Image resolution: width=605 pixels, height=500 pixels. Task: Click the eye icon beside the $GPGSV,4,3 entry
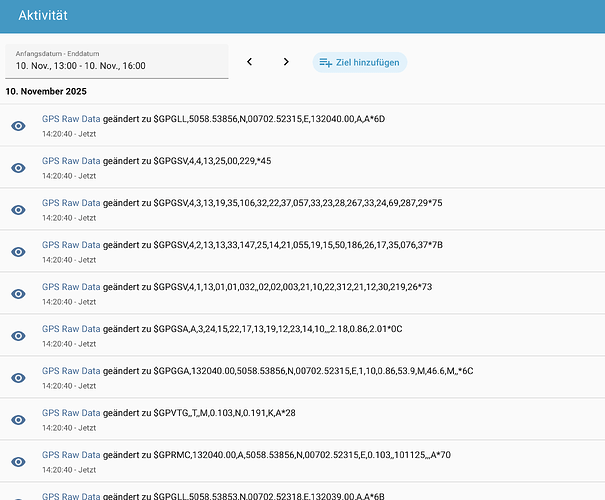tap(18, 210)
